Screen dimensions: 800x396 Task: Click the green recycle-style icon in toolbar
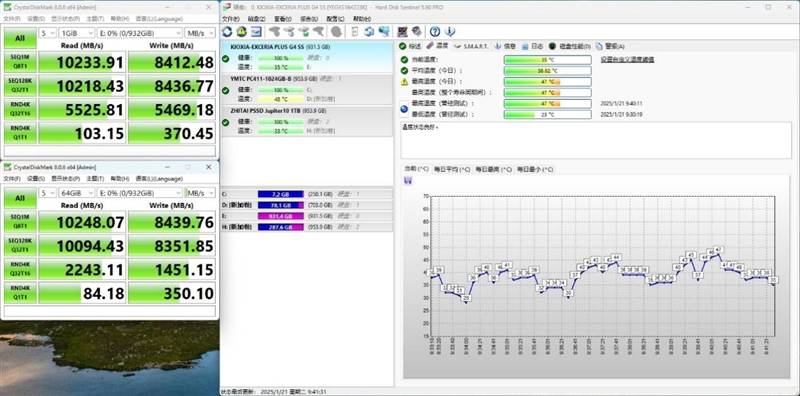point(242,32)
